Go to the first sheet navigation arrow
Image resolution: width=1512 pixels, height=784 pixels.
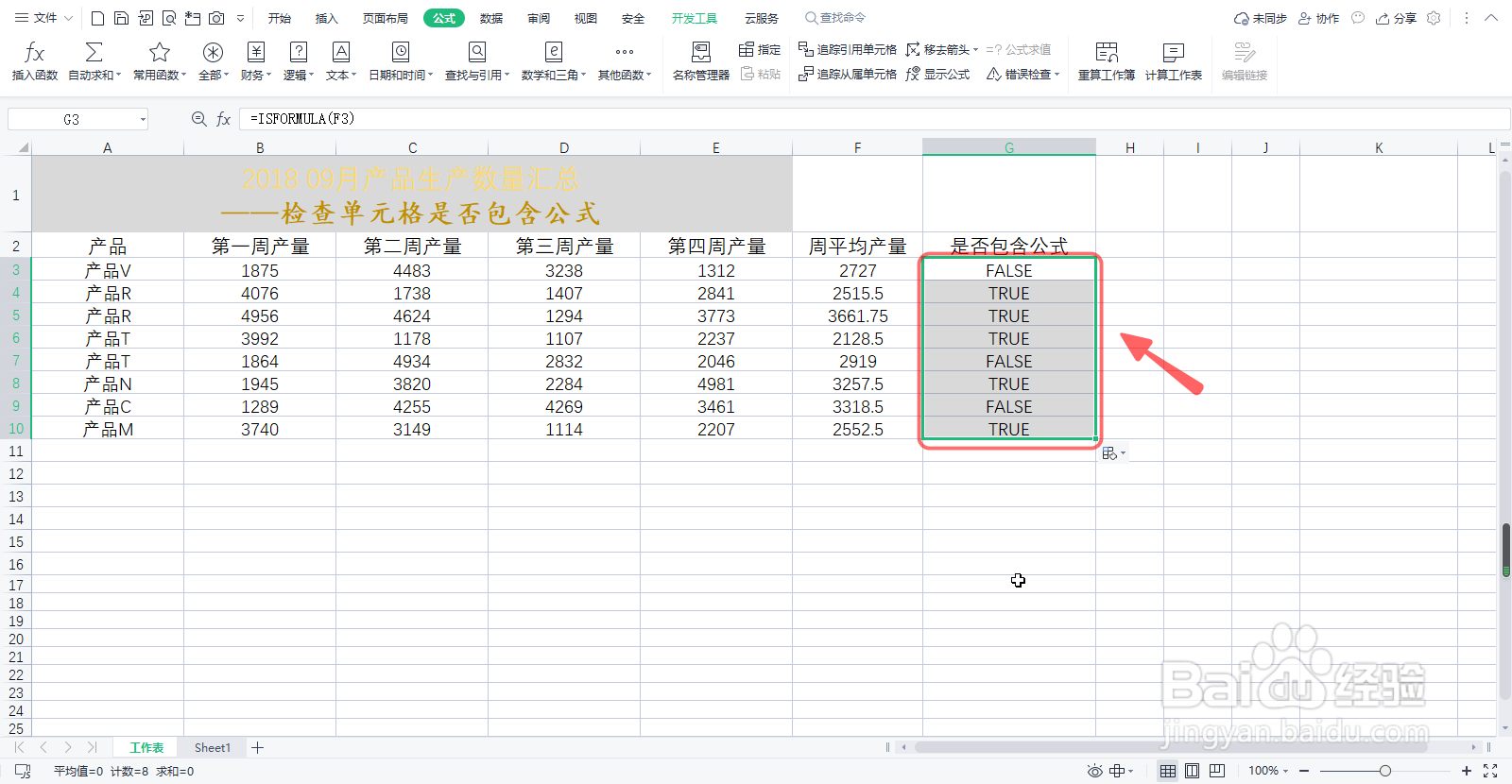point(19,747)
